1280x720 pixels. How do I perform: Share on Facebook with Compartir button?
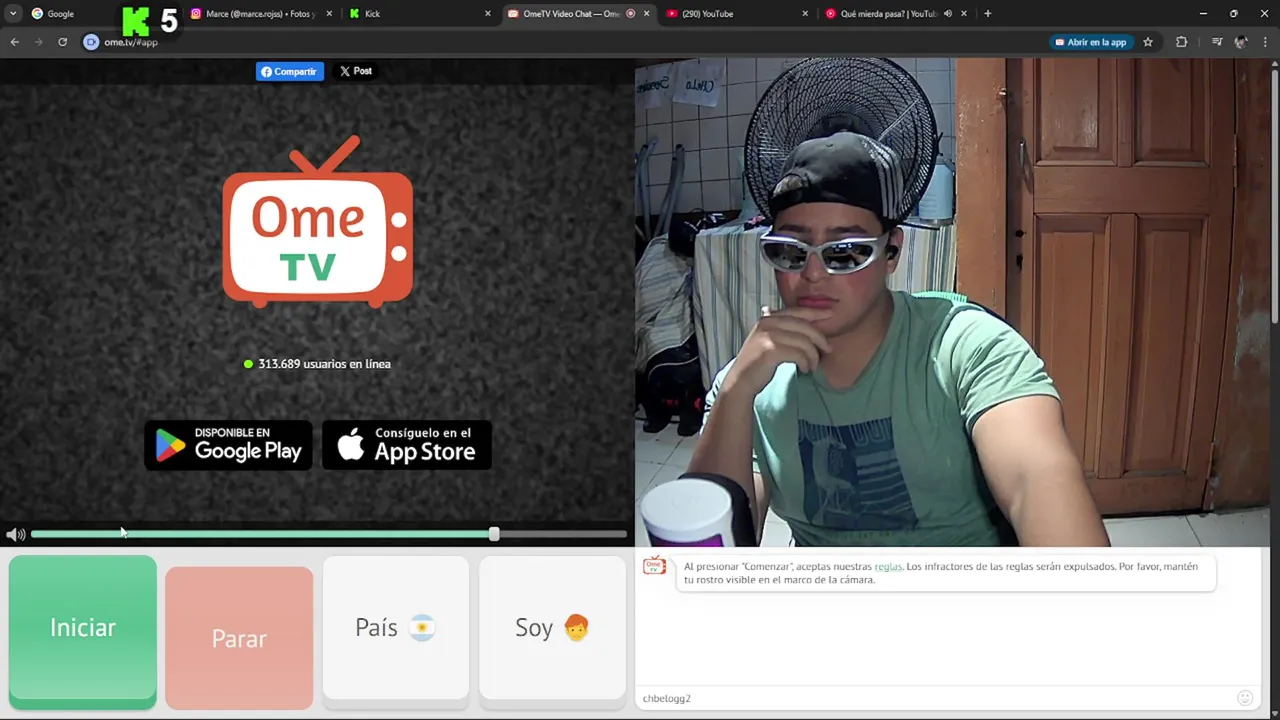pyautogui.click(x=290, y=71)
